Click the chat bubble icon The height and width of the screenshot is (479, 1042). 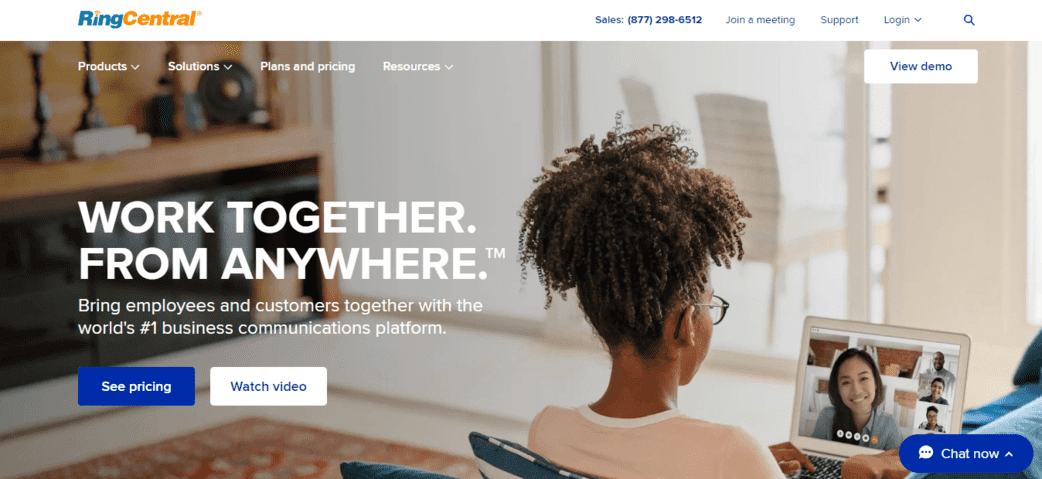[926, 453]
